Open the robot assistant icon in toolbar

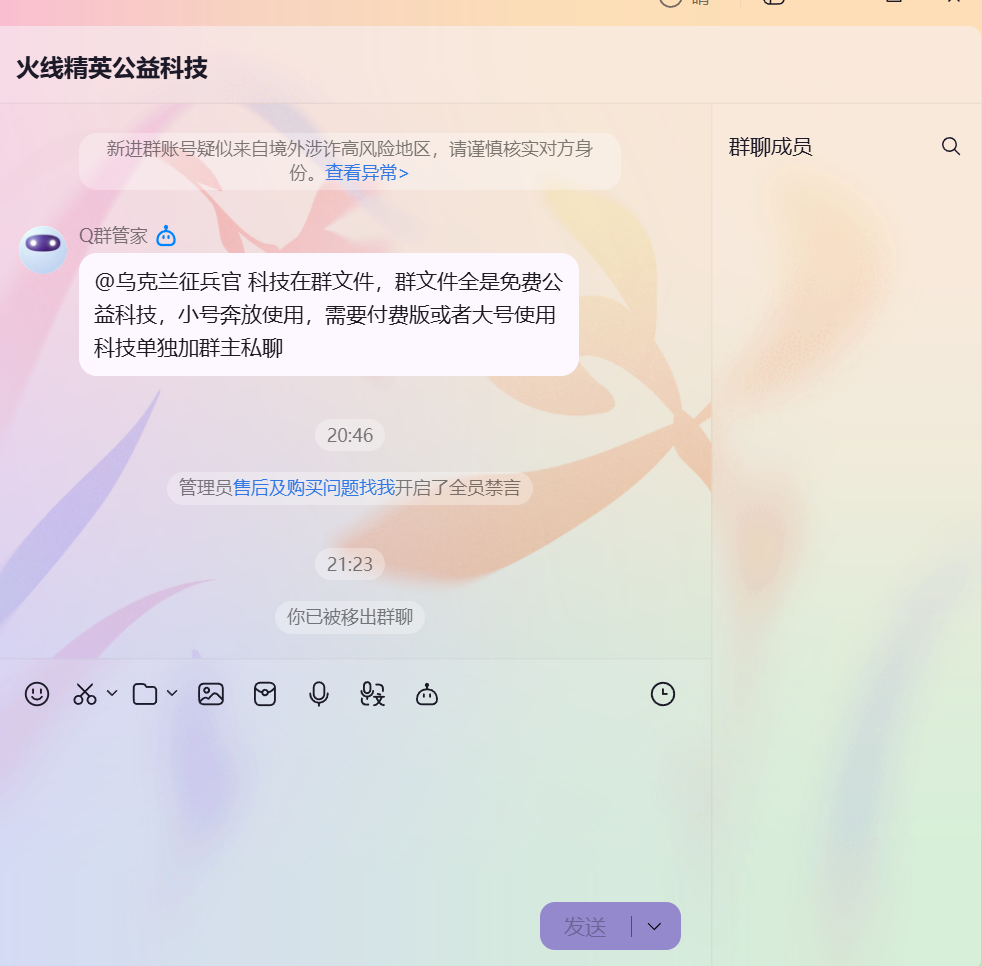pyautogui.click(x=427, y=694)
